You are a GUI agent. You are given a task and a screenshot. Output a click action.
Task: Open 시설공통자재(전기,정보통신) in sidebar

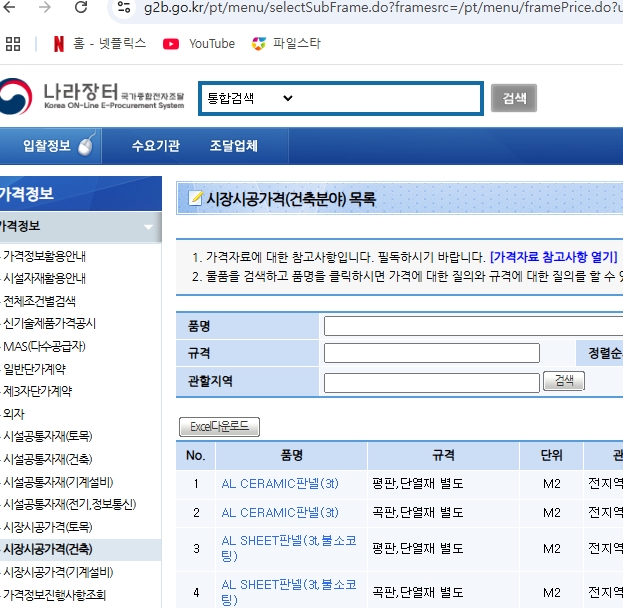pos(70,504)
